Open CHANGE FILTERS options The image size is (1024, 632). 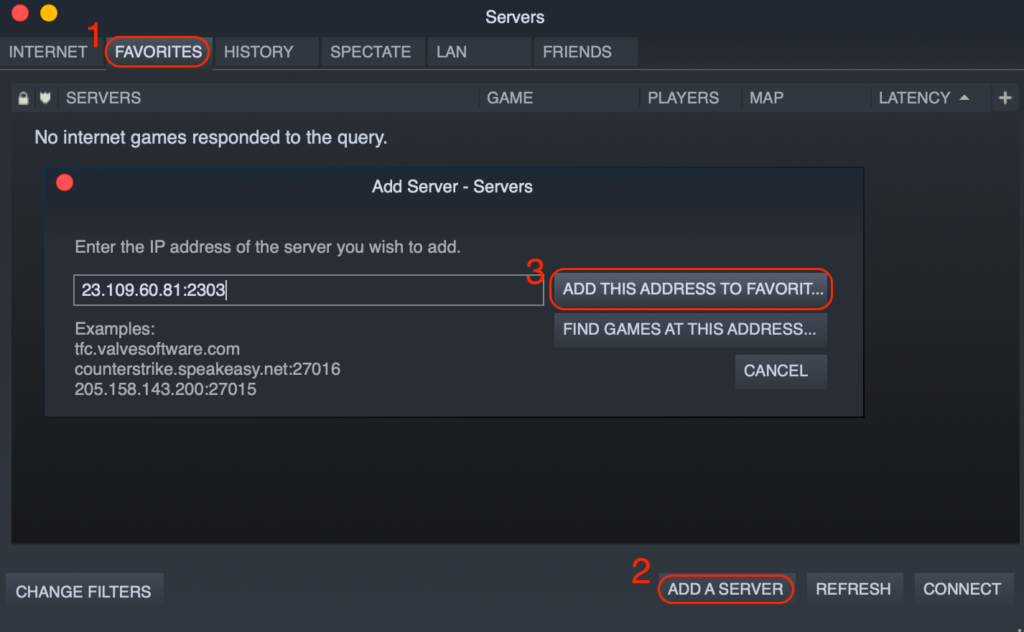click(x=84, y=589)
